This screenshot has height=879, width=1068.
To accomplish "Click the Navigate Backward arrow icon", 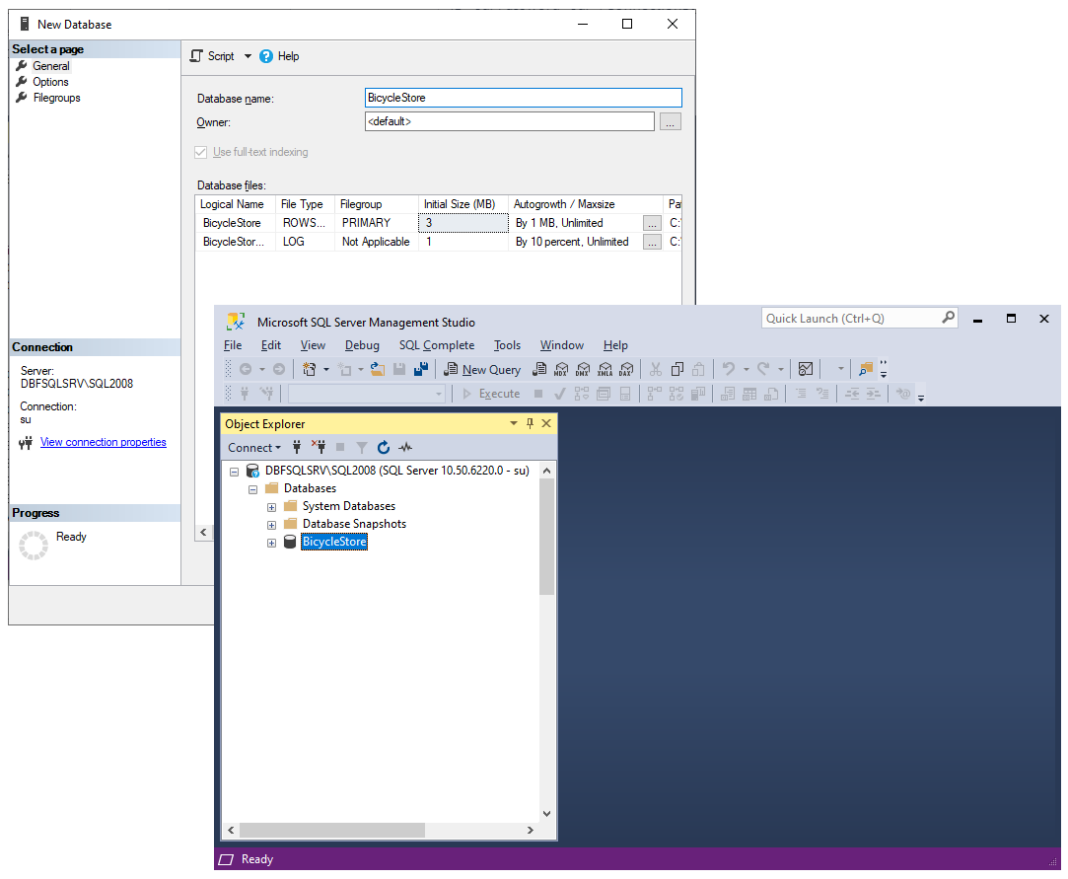I will click(x=245, y=369).
